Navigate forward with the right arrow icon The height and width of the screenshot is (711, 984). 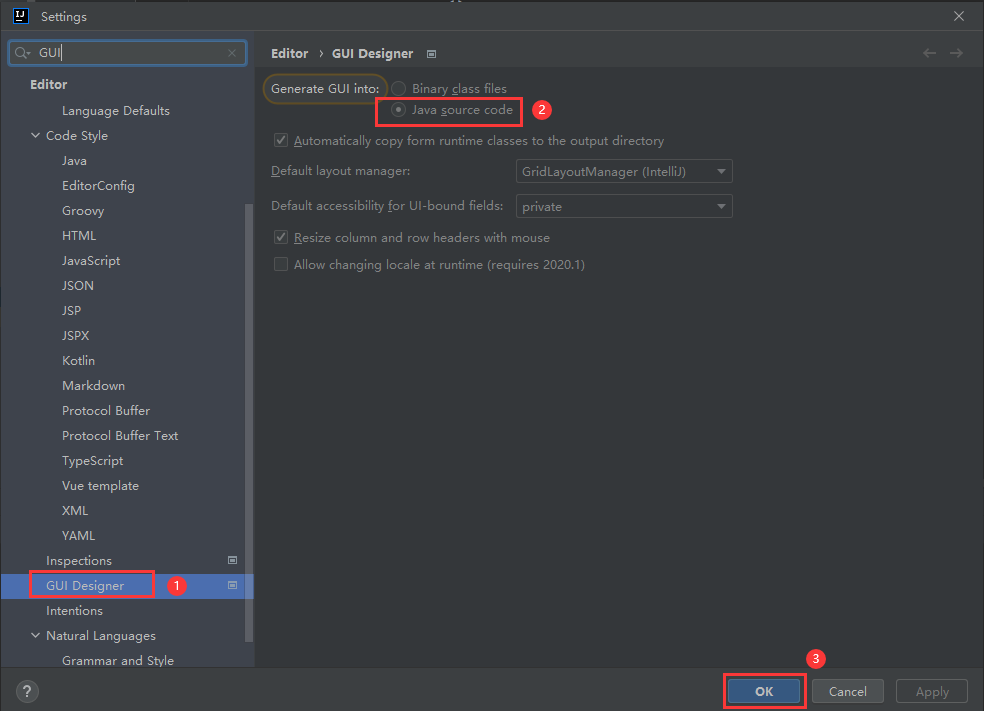point(956,53)
